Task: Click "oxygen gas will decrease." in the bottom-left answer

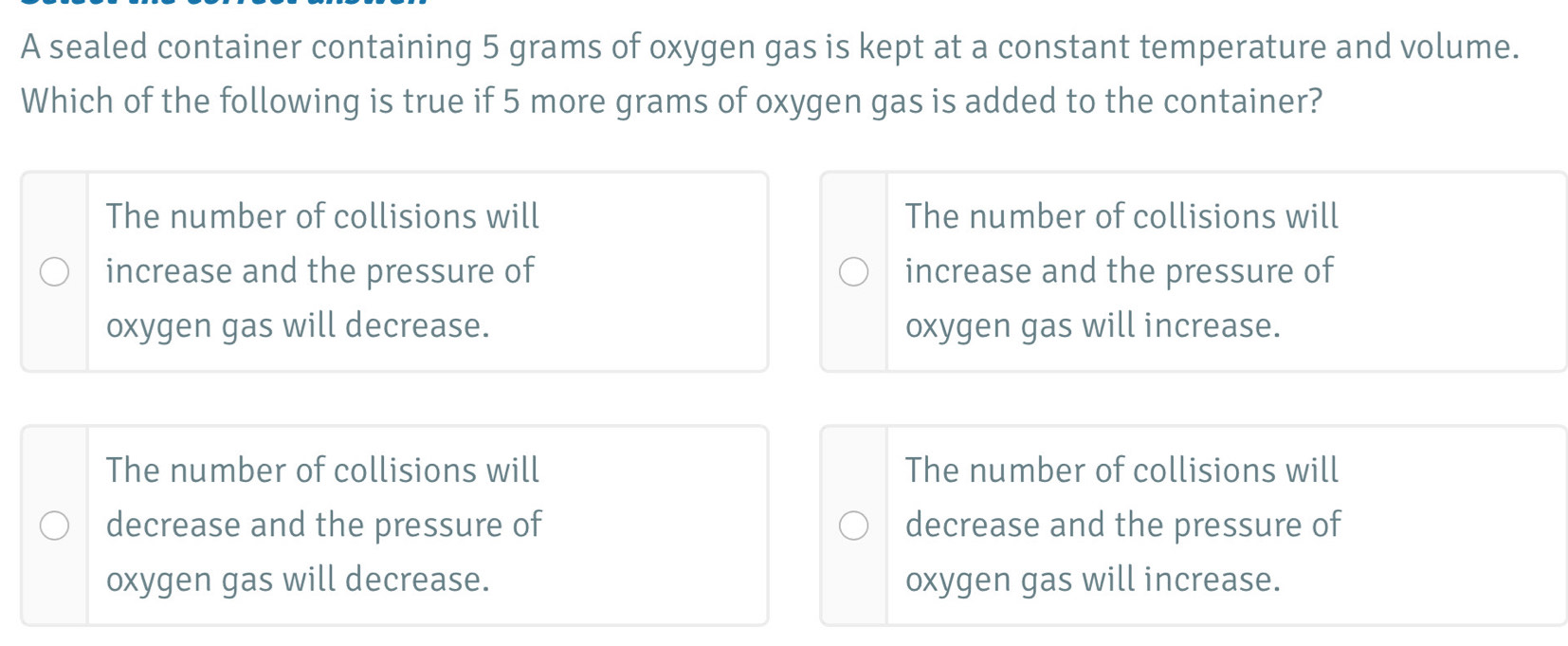Action: coord(298,580)
